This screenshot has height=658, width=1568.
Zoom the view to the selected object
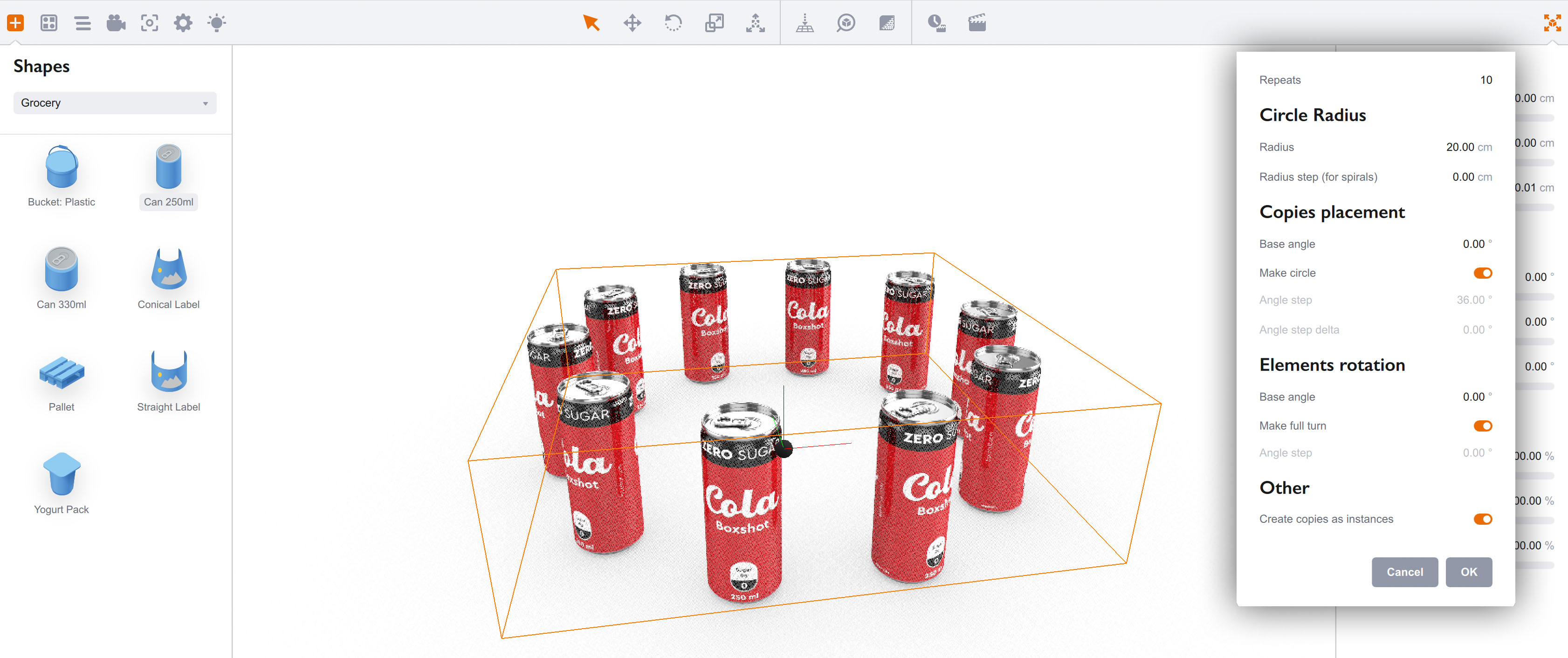[x=846, y=22]
